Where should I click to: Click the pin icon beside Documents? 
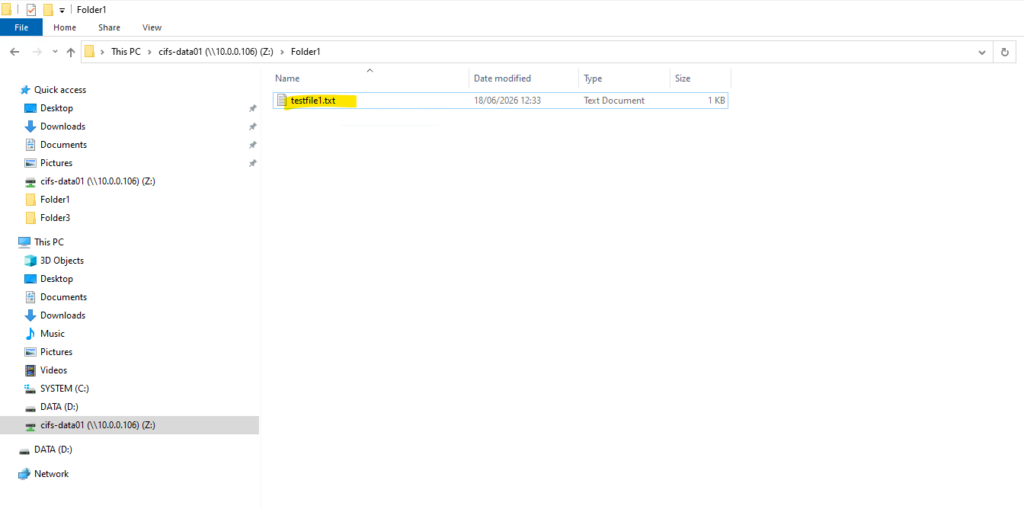(x=253, y=144)
